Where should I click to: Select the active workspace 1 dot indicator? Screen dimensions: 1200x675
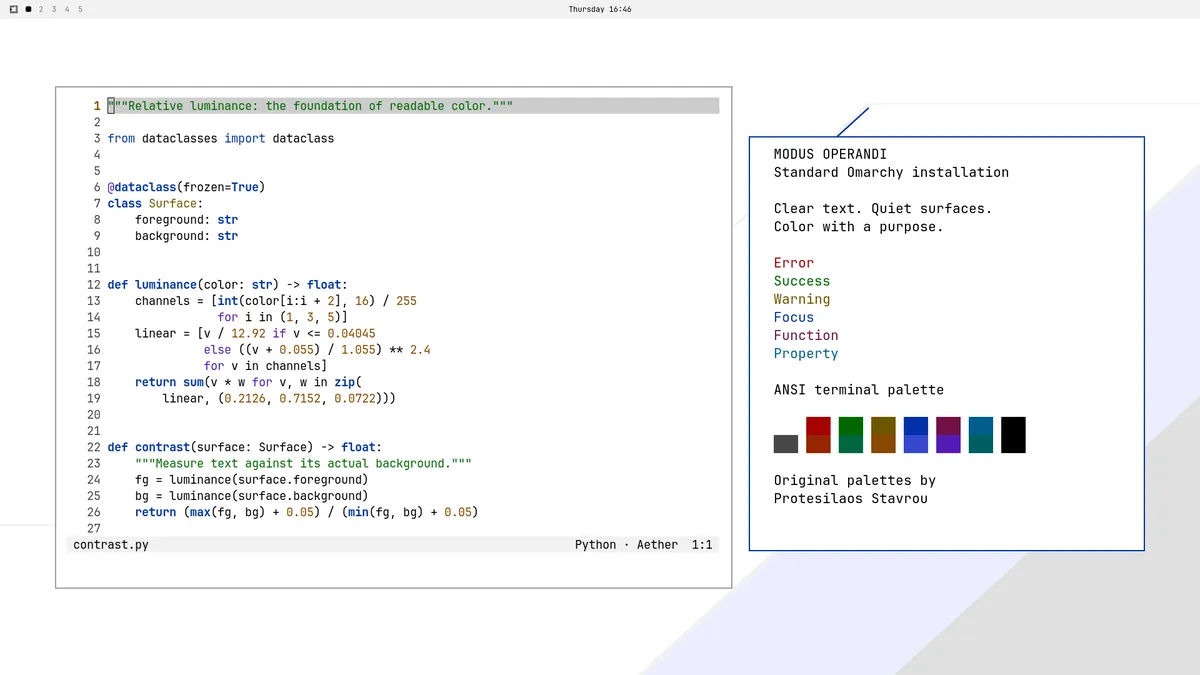coord(28,9)
